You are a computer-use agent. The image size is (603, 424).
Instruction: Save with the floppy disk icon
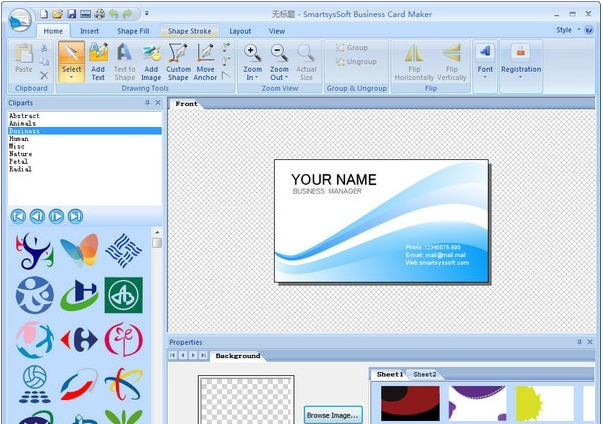(72, 14)
